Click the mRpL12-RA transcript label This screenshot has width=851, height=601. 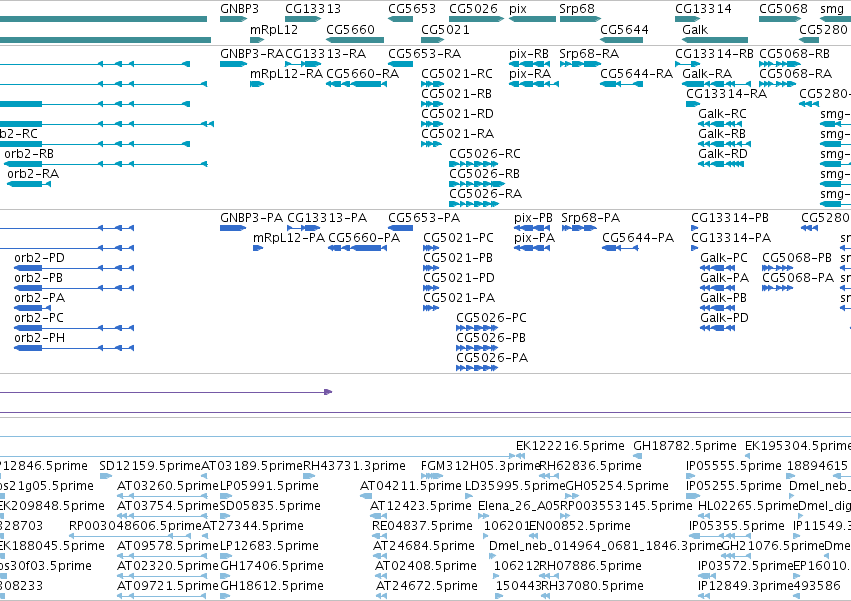coord(287,74)
